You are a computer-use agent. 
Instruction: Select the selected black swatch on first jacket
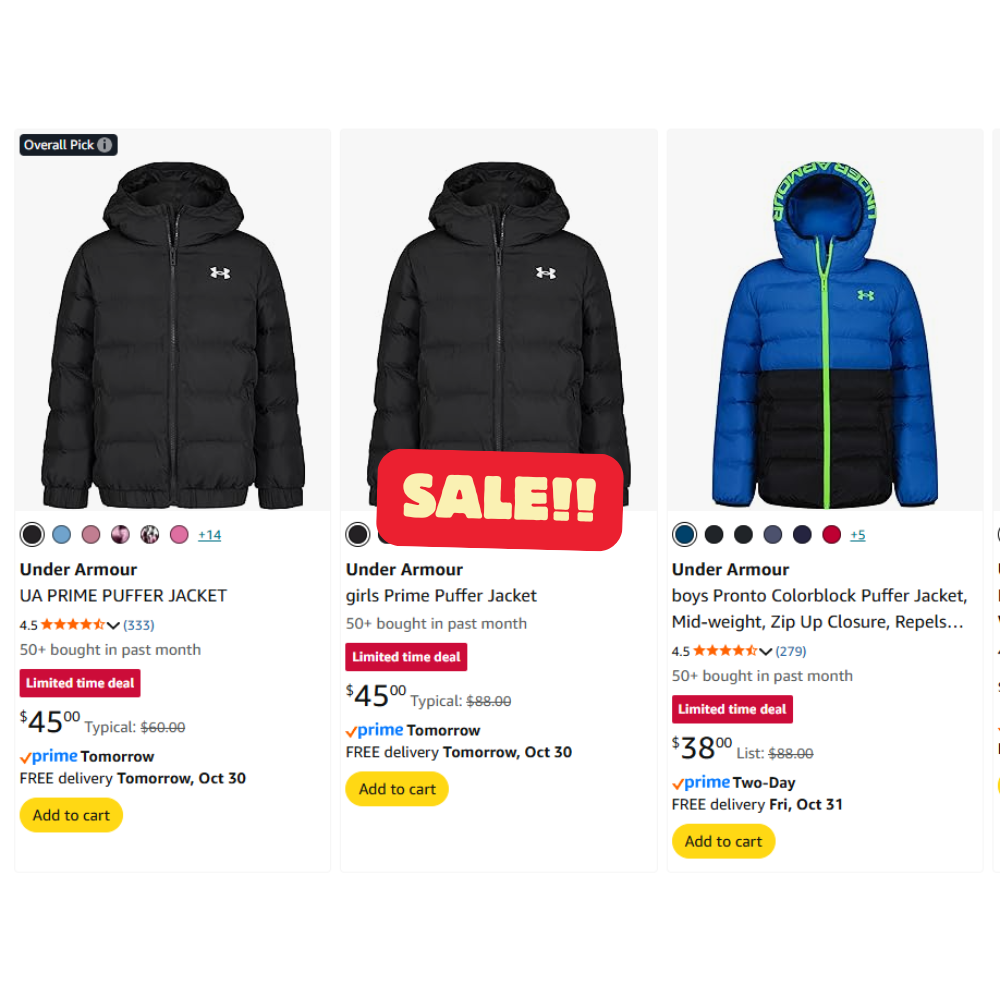(33, 535)
